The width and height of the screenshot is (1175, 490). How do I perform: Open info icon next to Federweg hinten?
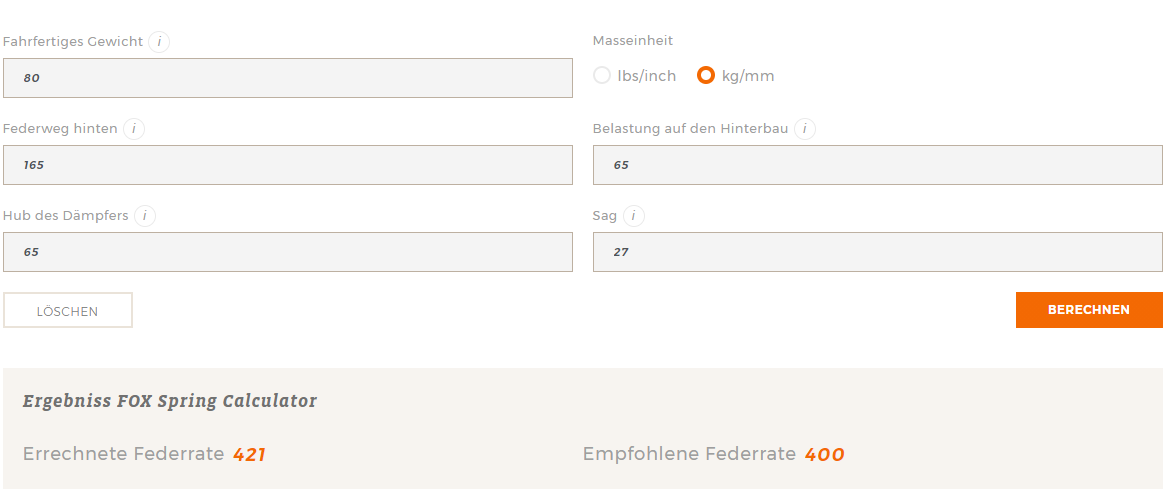pyautogui.click(x=133, y=129)
